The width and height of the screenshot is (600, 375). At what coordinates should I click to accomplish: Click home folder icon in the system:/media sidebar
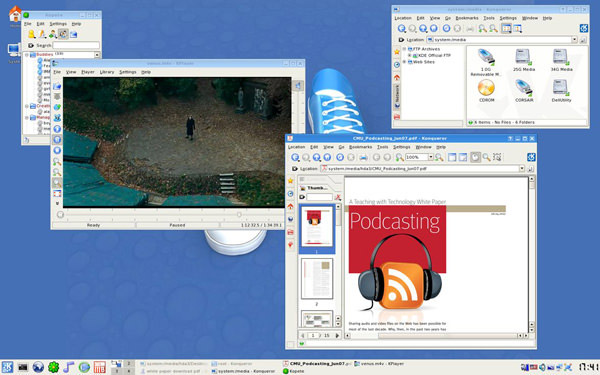click(x=397, y=77)
